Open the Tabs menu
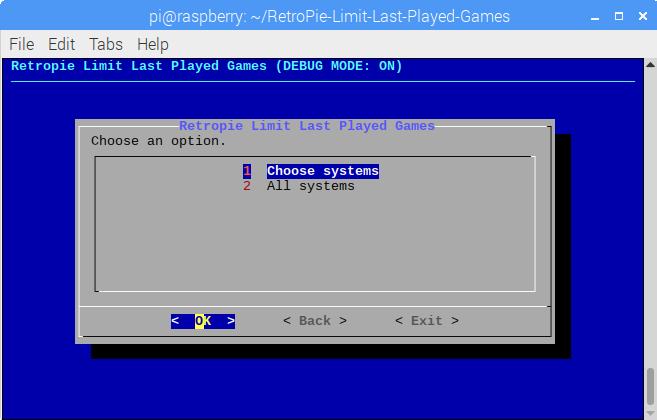Viewport: 657px width, 420px height. pyautogui.click(x=106, y=44)
